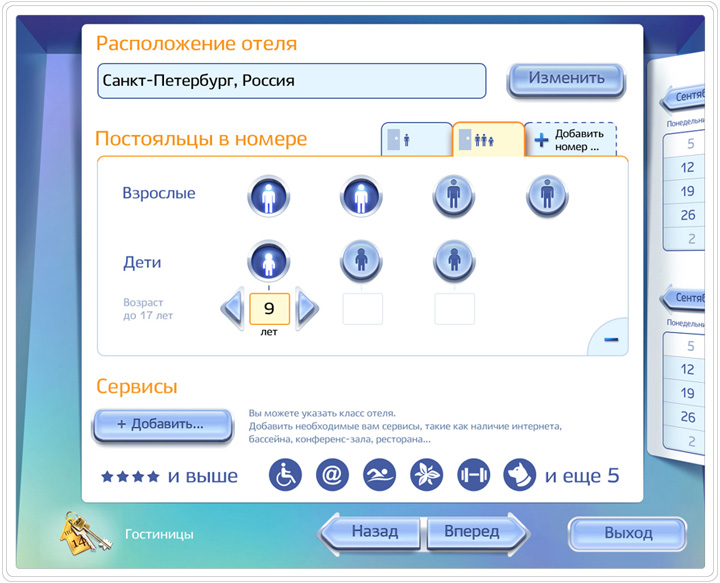Select the pets allowed dog icon
720x583 pixels.
[520, 476]
